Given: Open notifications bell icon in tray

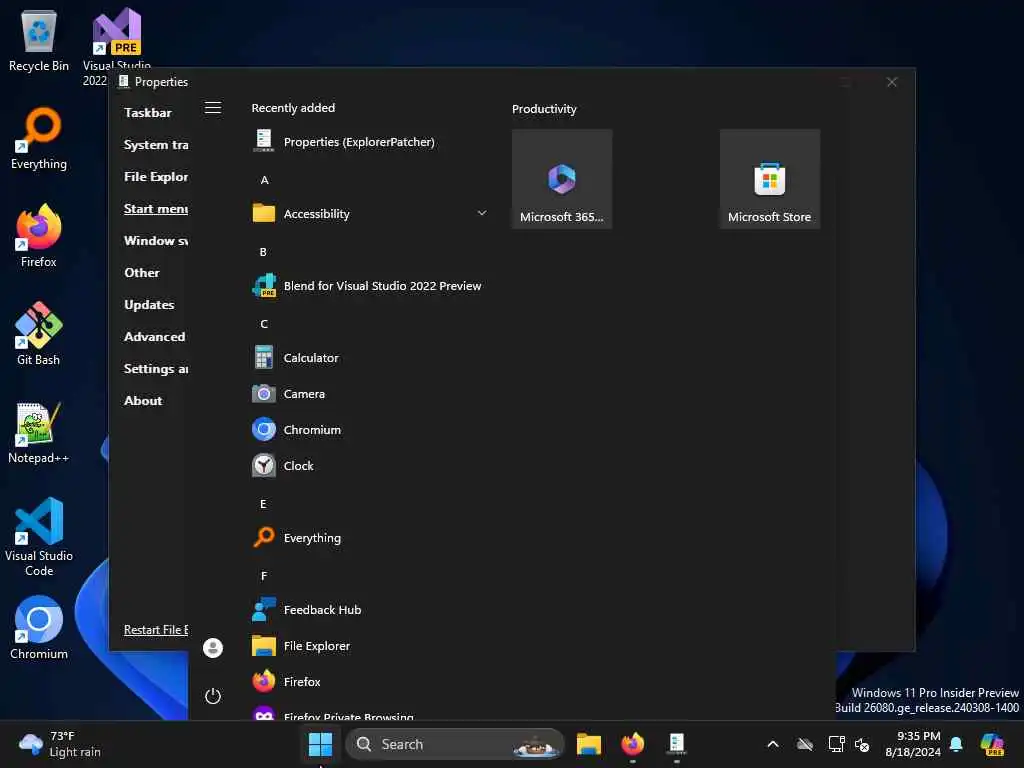Looking at the screenshot, I should coord(956,744).
